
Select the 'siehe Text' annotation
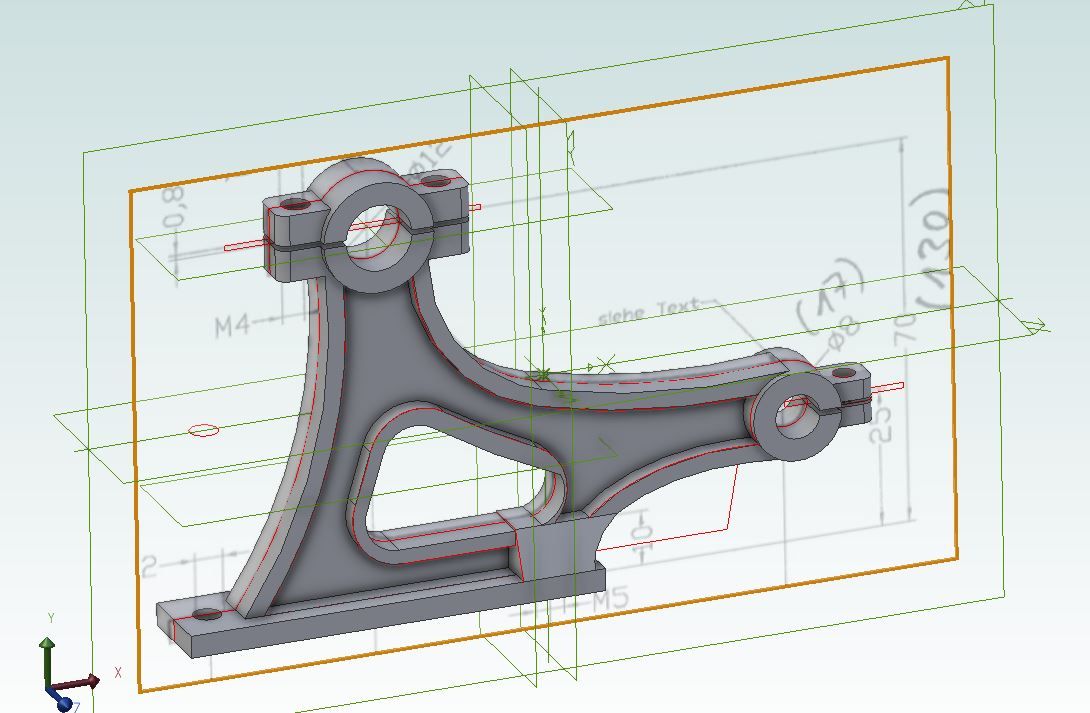click(649, 312)
